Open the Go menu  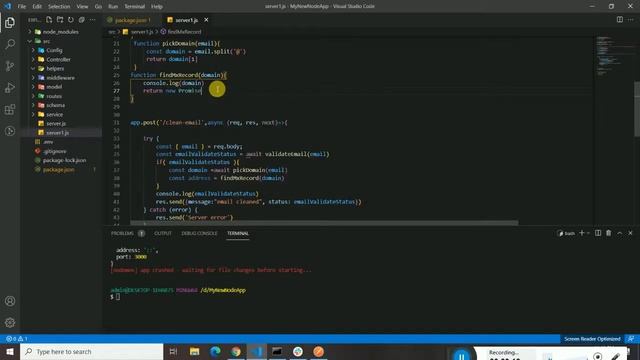98,7
